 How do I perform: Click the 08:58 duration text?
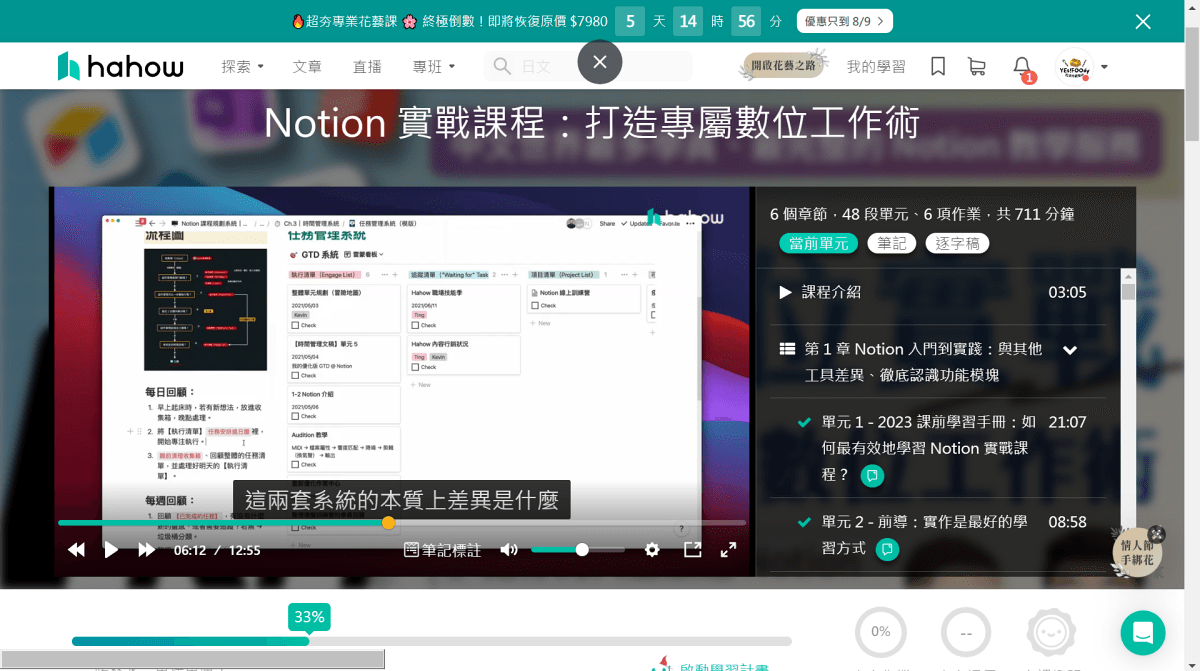pos(1067,522)
